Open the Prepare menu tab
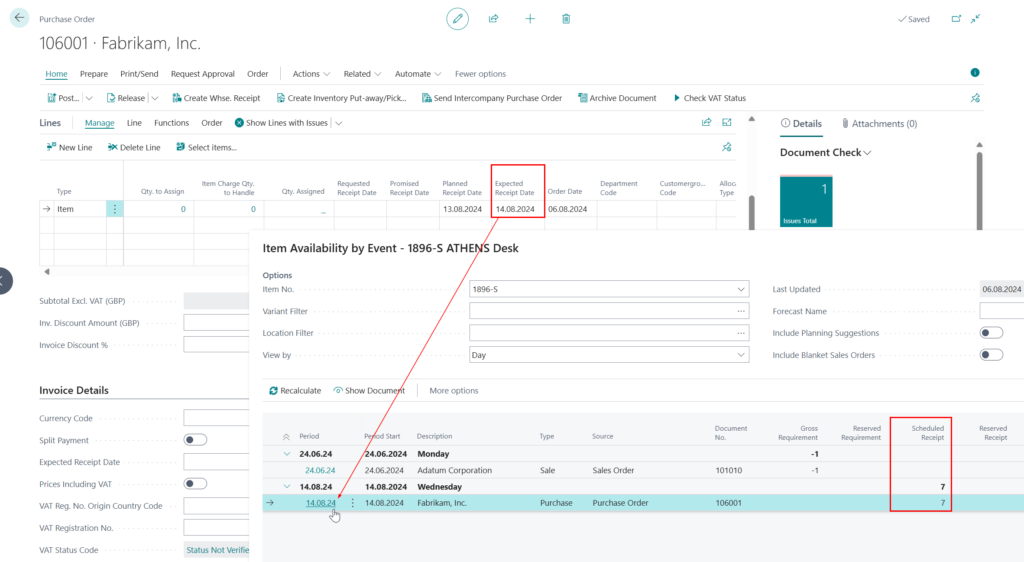 (x=94, y=74)
